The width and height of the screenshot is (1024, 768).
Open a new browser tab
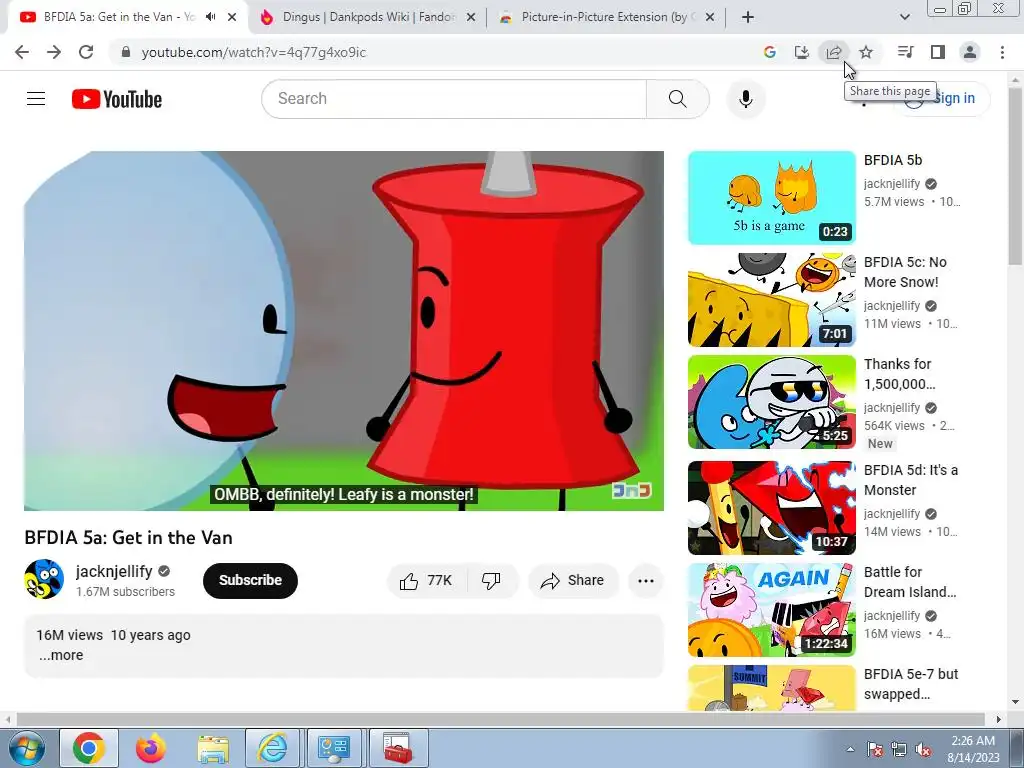[x=748, y=17]
